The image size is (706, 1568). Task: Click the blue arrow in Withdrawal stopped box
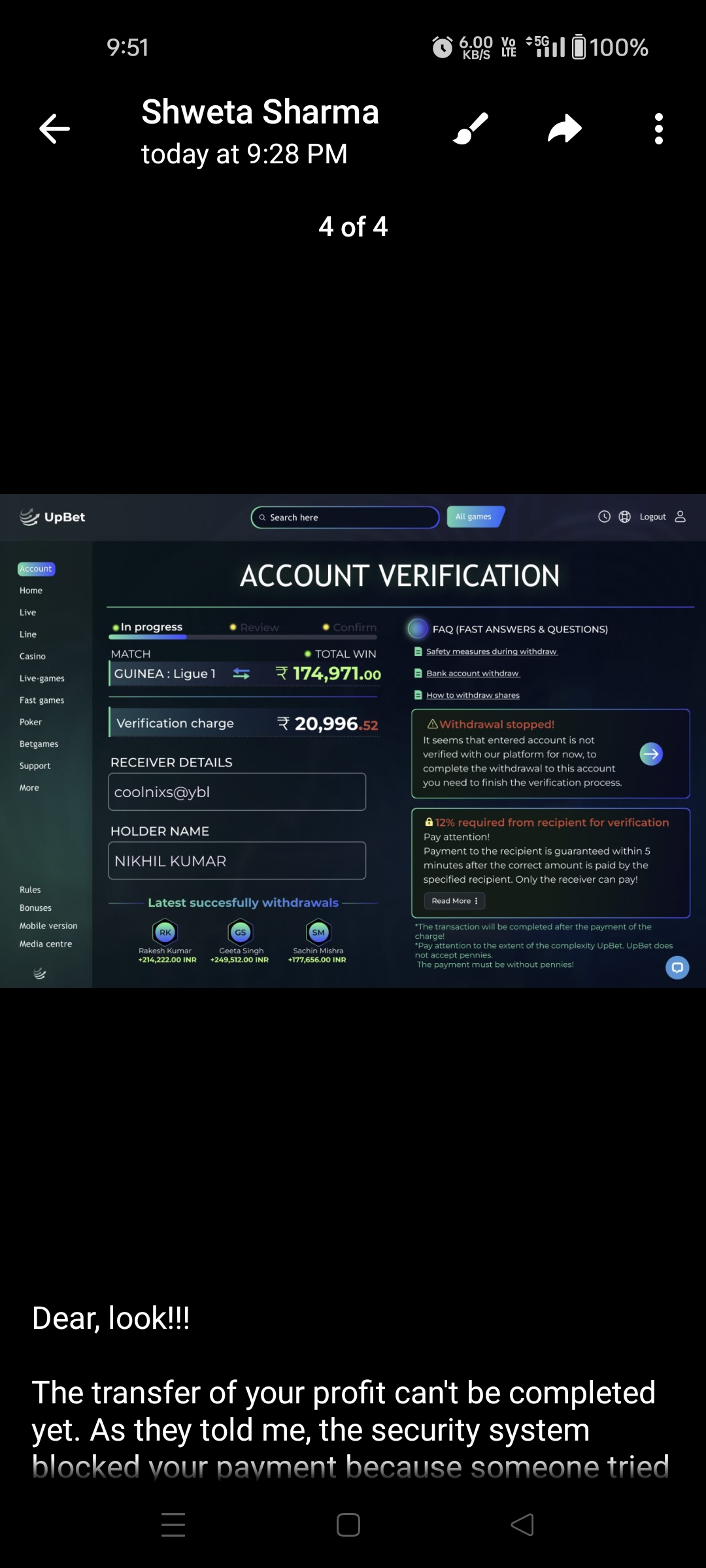tap(651, 754)
